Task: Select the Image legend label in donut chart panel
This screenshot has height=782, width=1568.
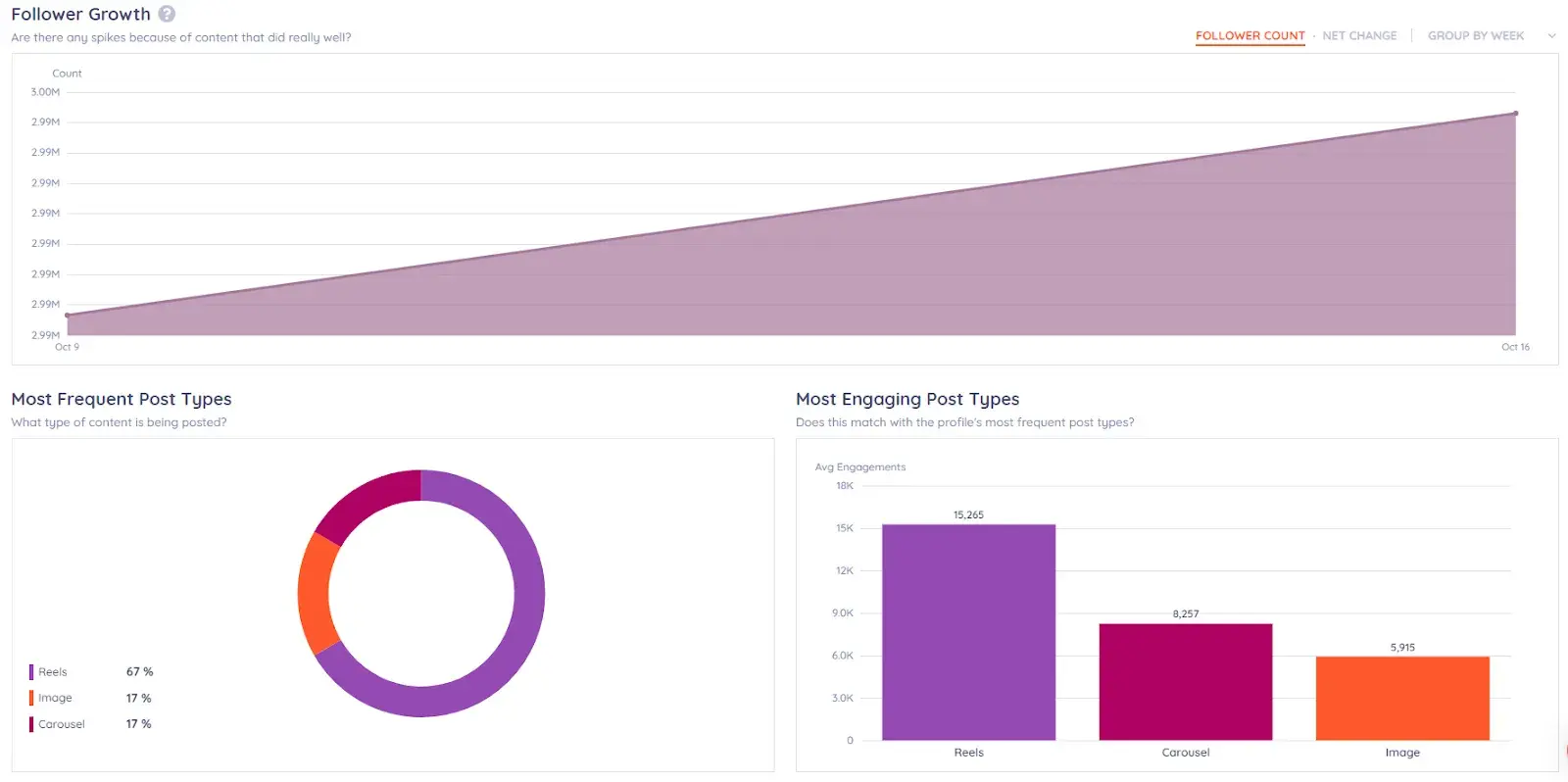Action: (55, 698)
